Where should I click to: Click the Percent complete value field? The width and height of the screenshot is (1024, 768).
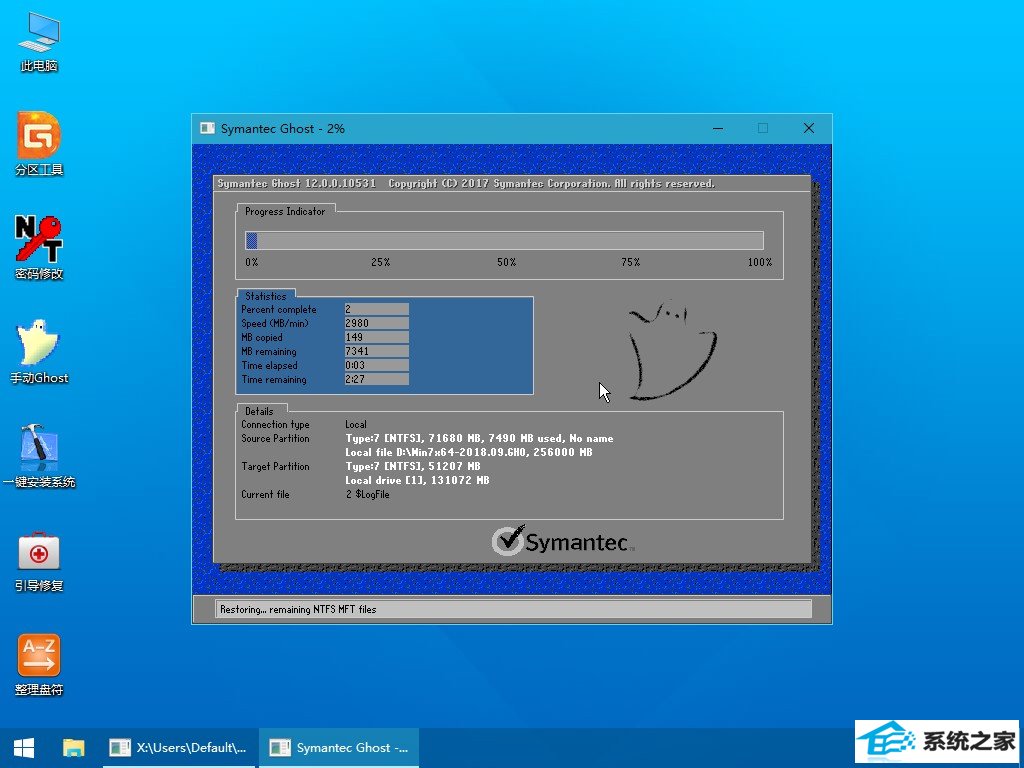[376, 310]
